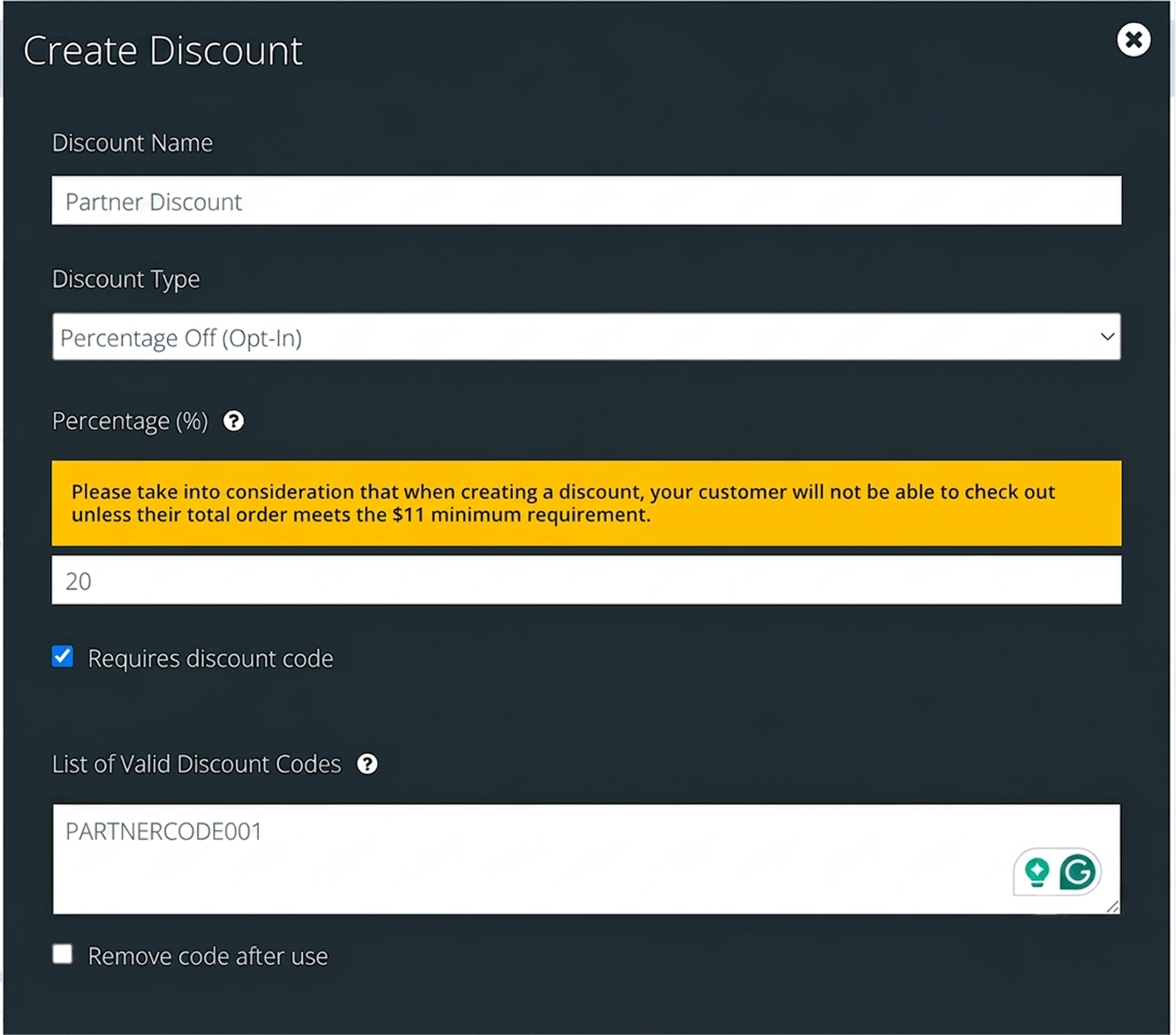Enable the Remove code after use checkbox

(63, 955)
